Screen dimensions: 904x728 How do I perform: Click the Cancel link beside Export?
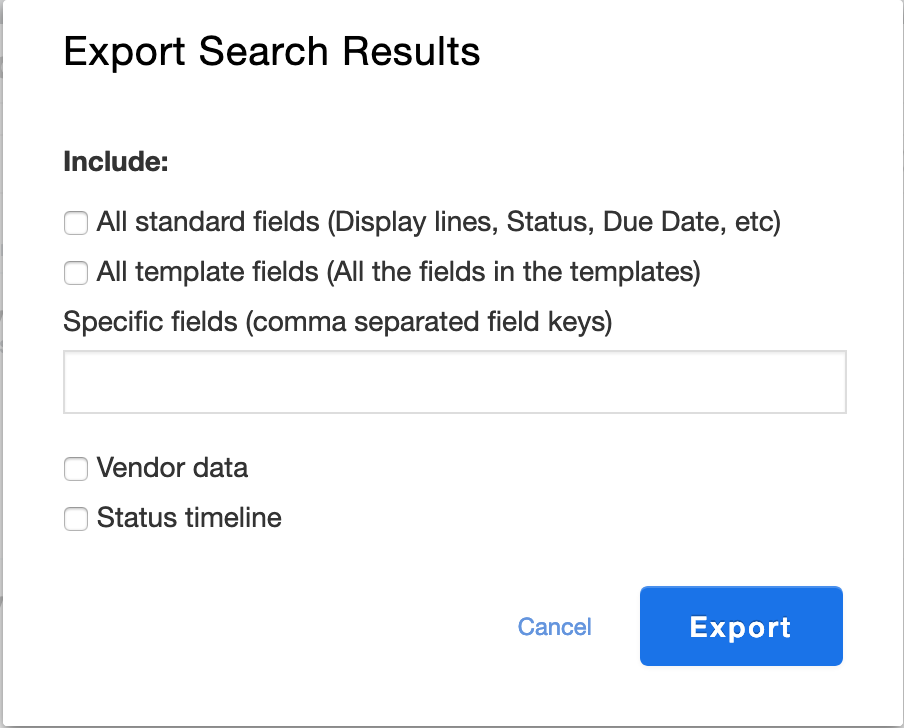[x=555, y=627]
